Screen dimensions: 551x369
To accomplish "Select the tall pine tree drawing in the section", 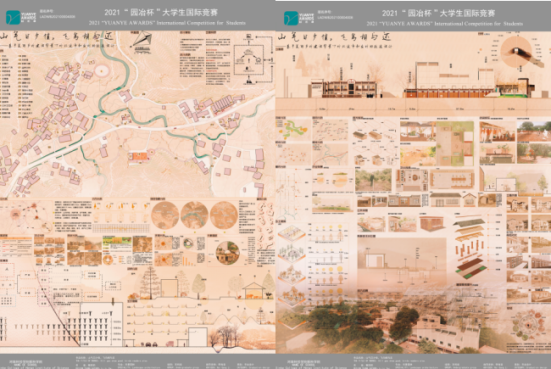I will 150,282.
